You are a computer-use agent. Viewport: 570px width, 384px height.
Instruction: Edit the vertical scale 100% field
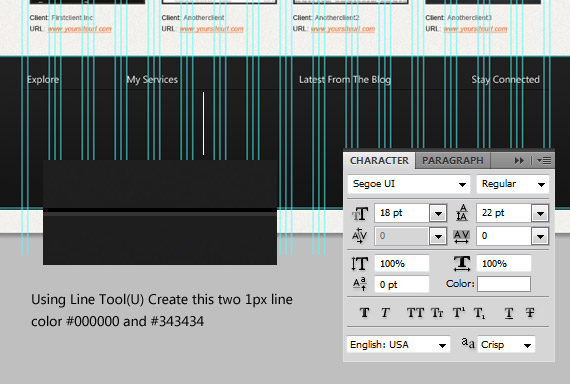402,263
